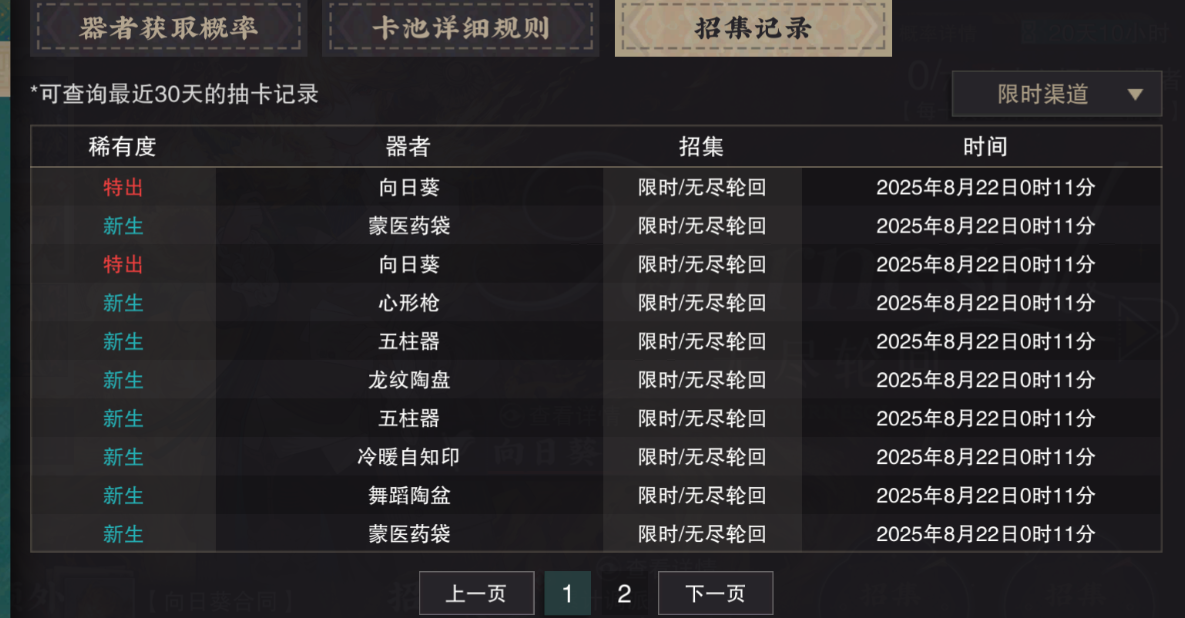Go to next page with 下一页
1185x618 pixels.
pyautogui.click(x=716, y=593)
